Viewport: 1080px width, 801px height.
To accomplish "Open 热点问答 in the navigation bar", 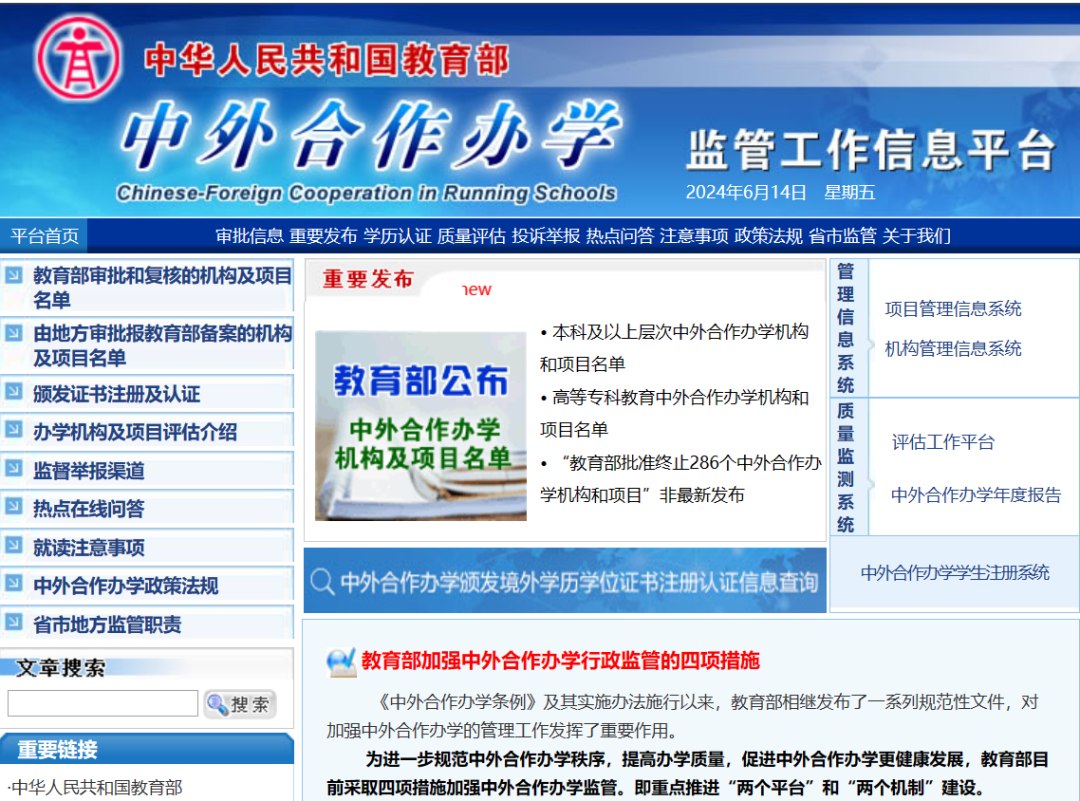I will point(620,236).
